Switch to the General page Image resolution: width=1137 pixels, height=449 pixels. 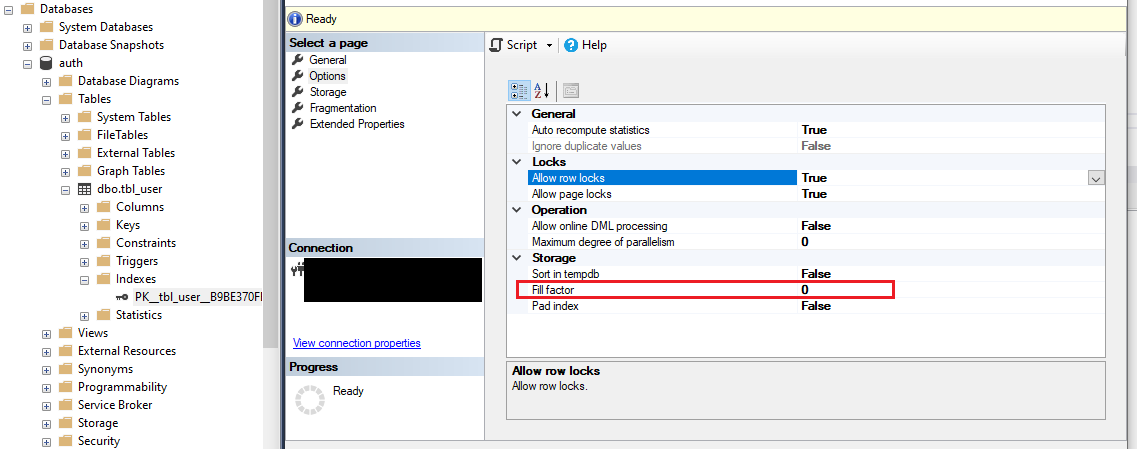click(x=327, y=60)
